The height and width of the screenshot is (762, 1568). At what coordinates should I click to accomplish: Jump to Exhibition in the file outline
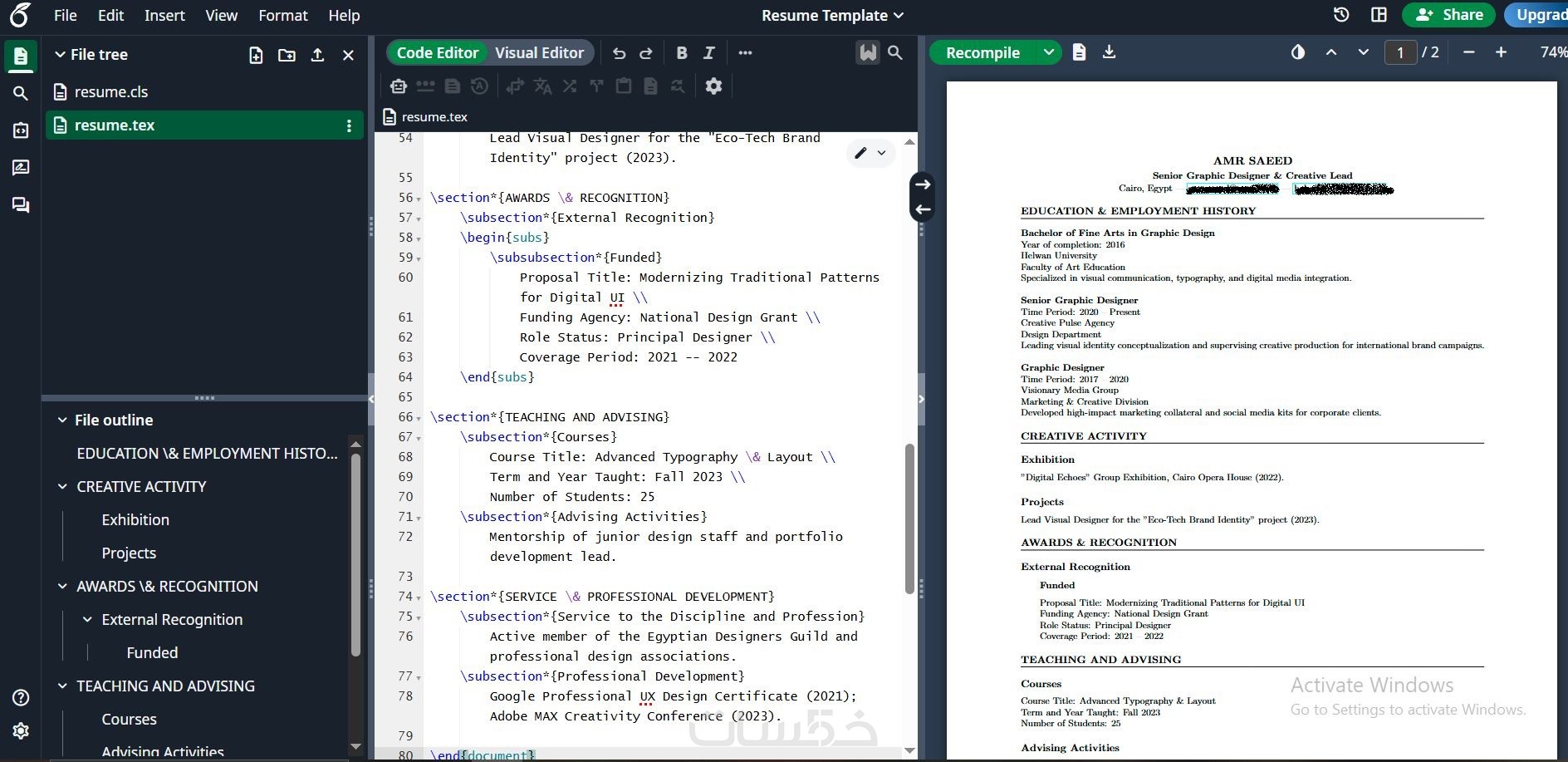click(x=135, y=520)
